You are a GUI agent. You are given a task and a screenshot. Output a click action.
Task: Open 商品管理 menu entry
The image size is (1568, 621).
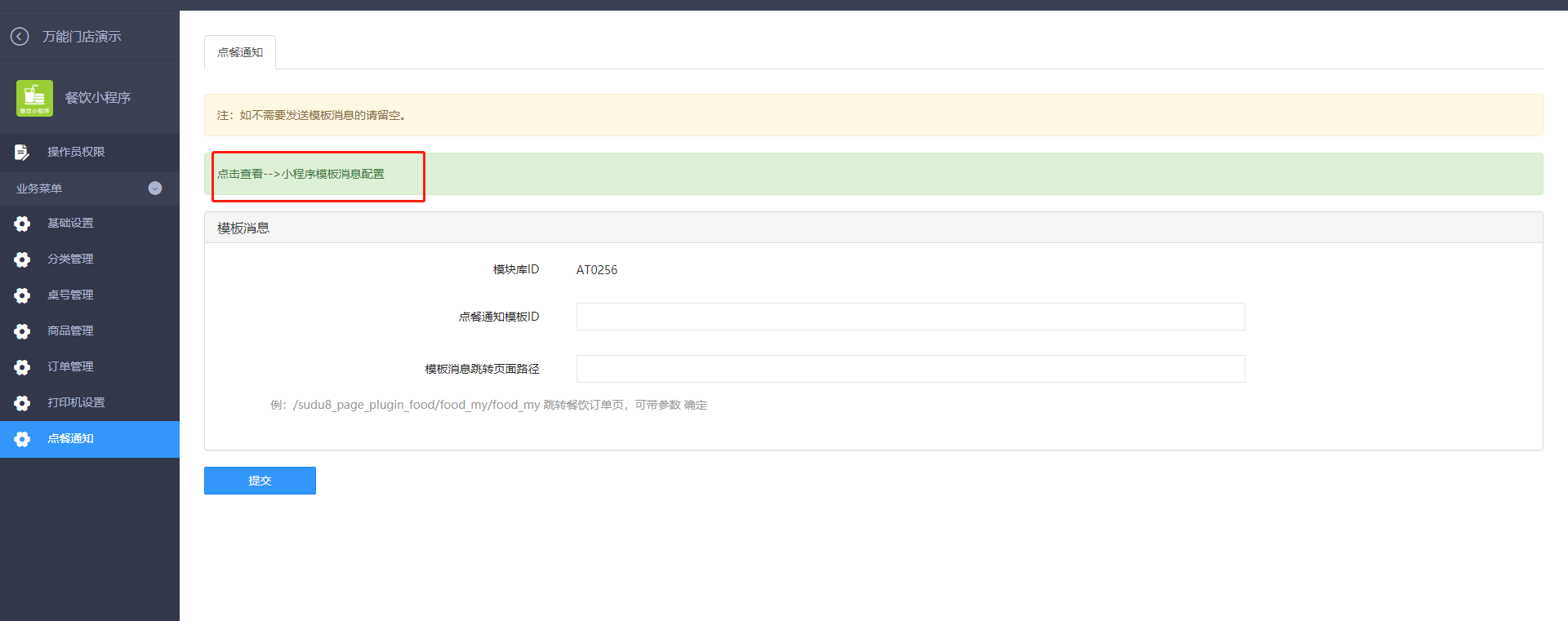click(90, 330)
